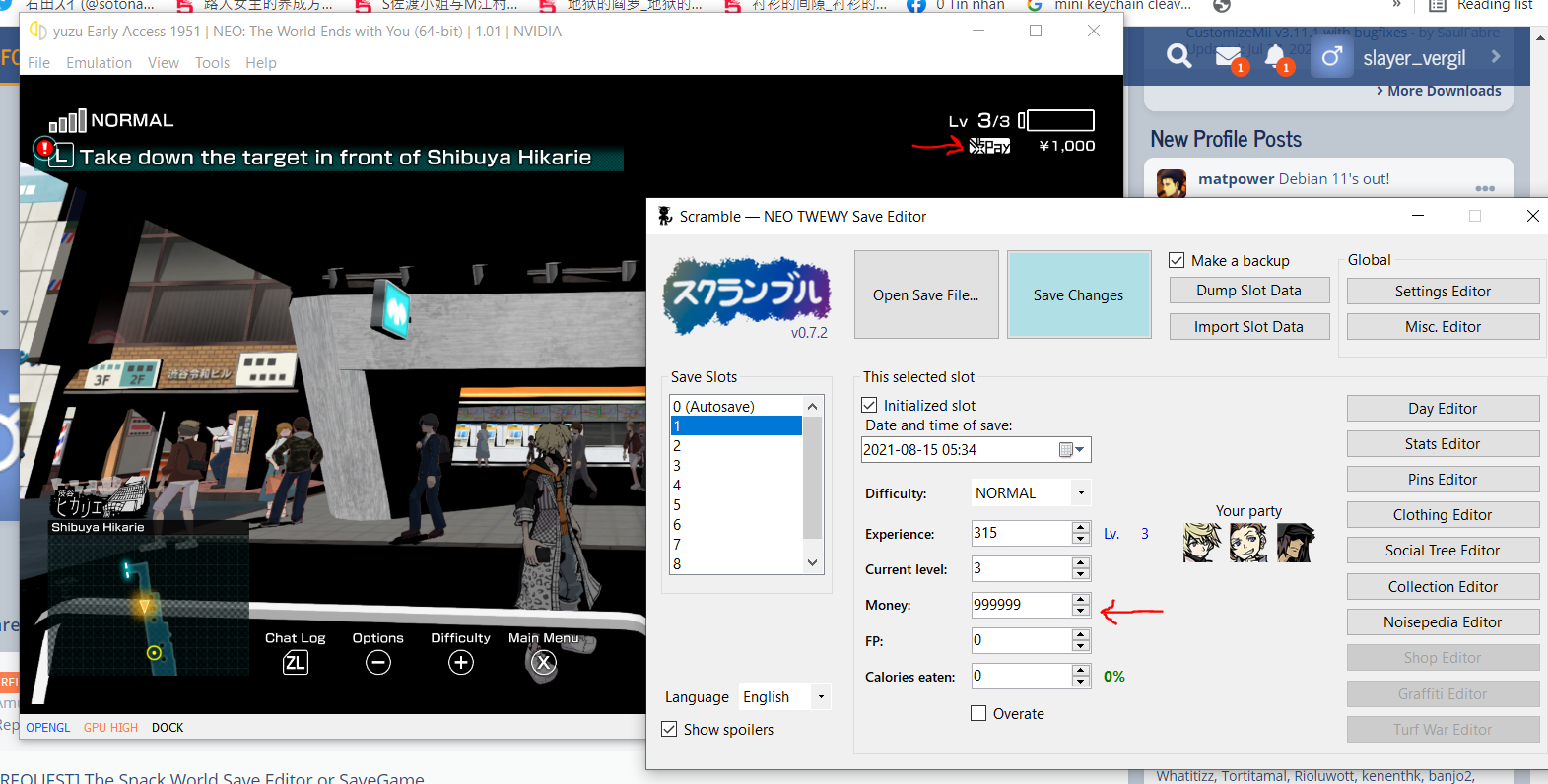The image size is (1548, 784).
Task: Open the View menu in yuzu
Action: (x=164, y=63)
